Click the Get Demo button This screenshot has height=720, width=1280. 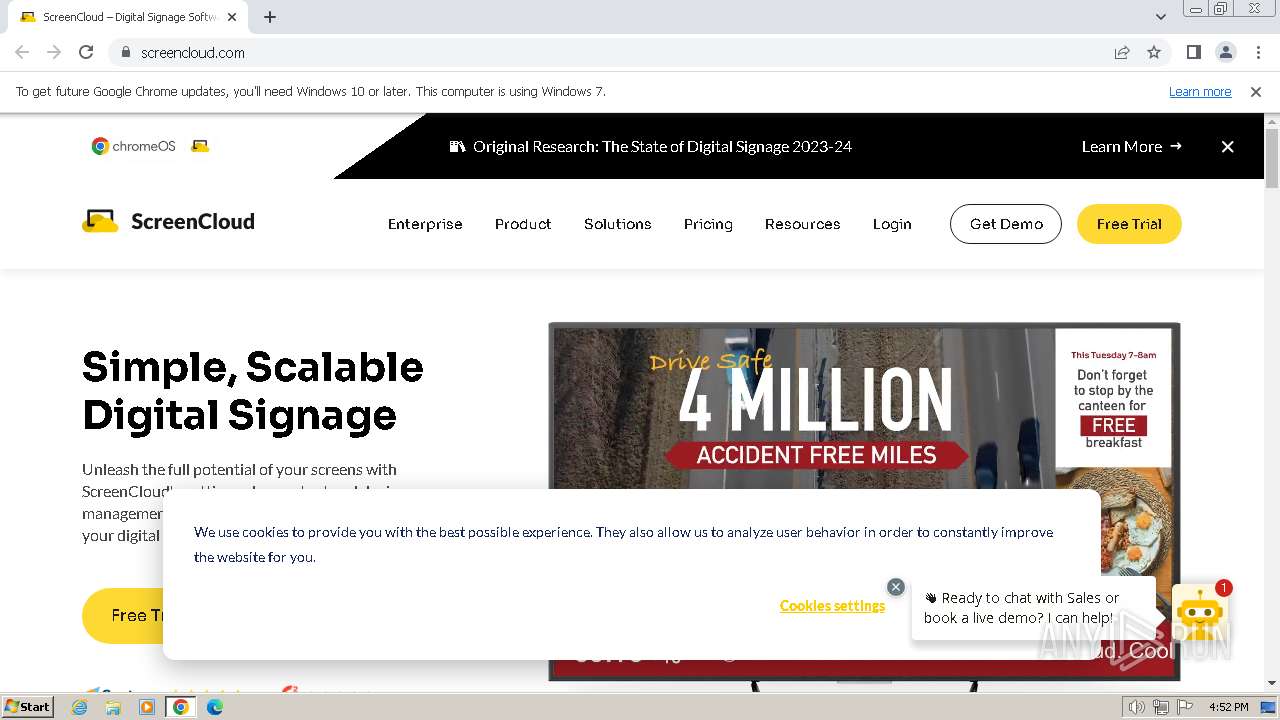pos(1006,224)
